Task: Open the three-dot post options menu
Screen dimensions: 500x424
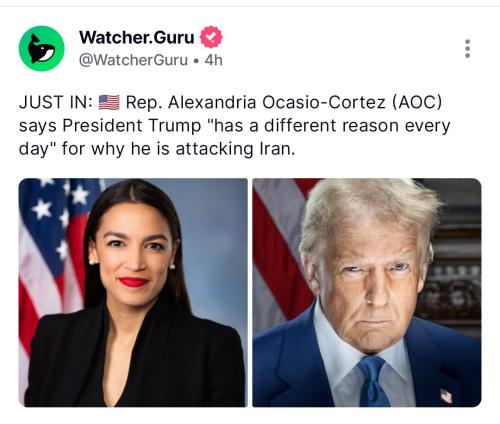Action: 467,49
